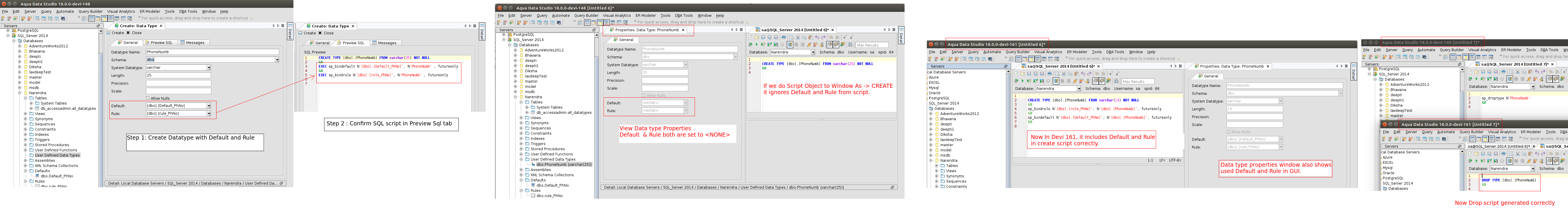Open Default [dbo].[Default_PhNo] dropdown in leftmost window
This screenshot has width=1568, height=223.
(x=209, y=106)
